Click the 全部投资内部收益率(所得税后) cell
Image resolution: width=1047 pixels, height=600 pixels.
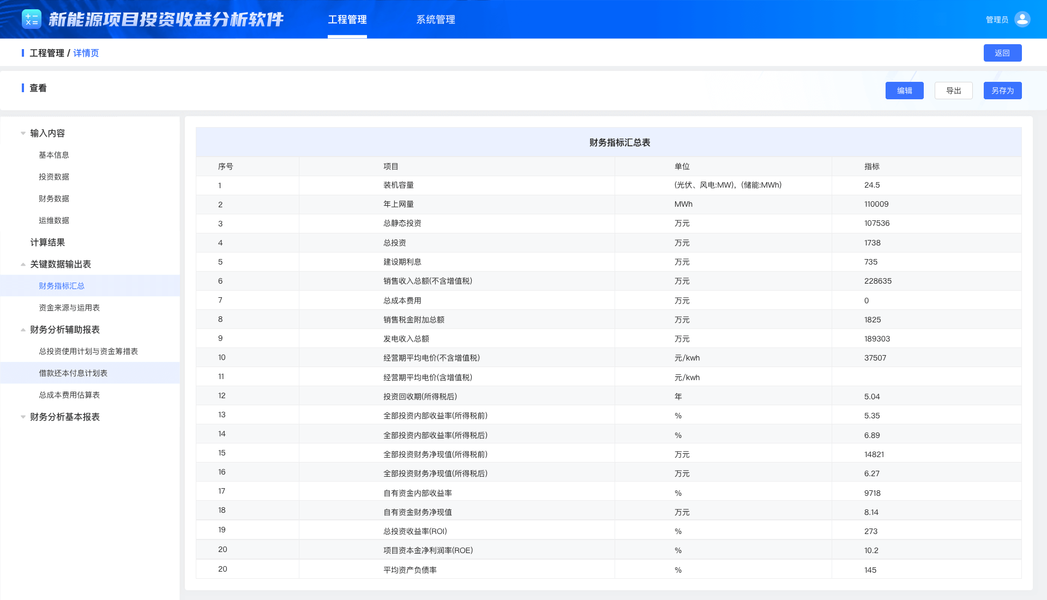[x=435, y=435]
